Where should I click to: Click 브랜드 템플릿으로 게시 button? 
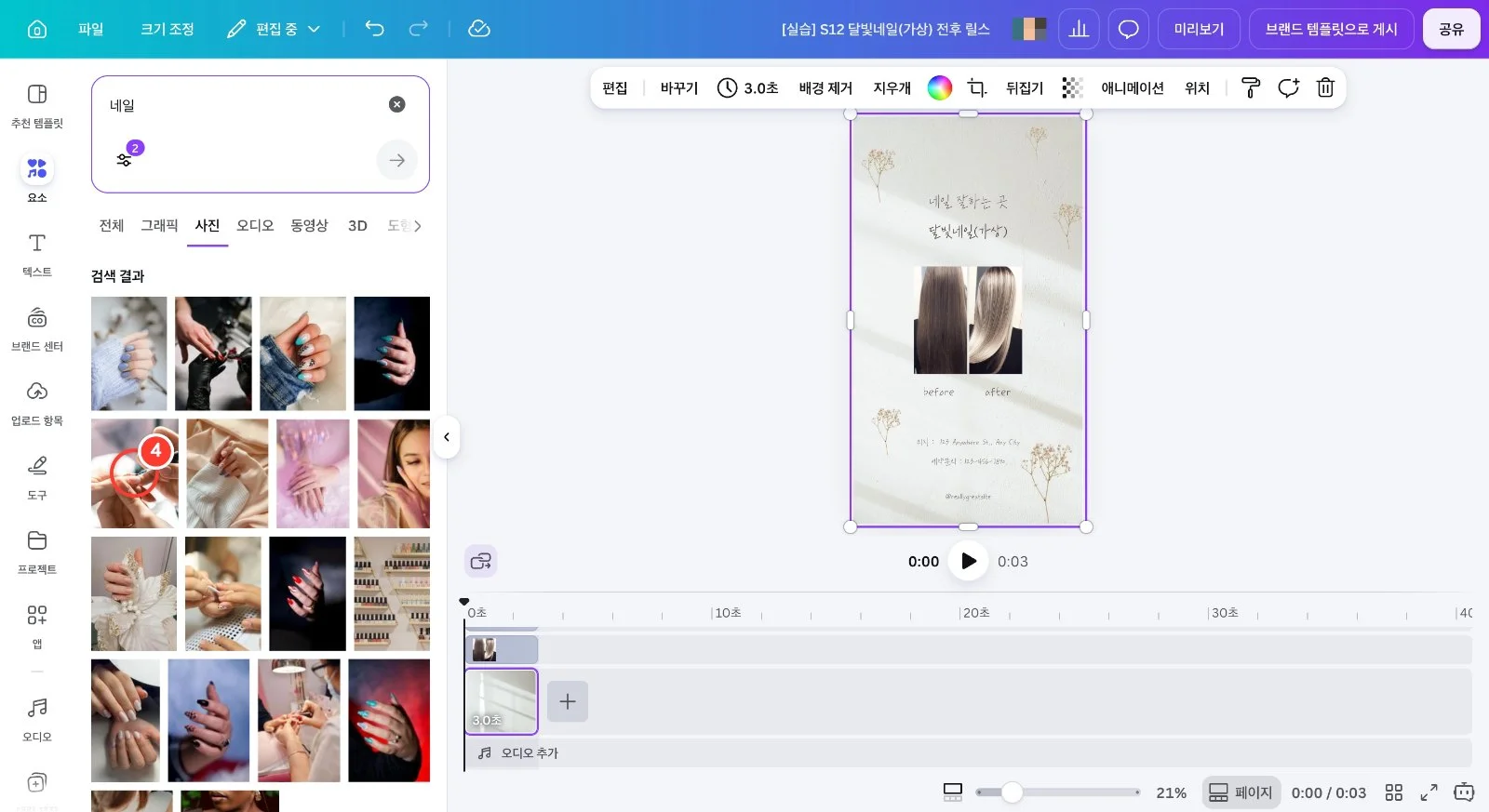coord(1332,29)
